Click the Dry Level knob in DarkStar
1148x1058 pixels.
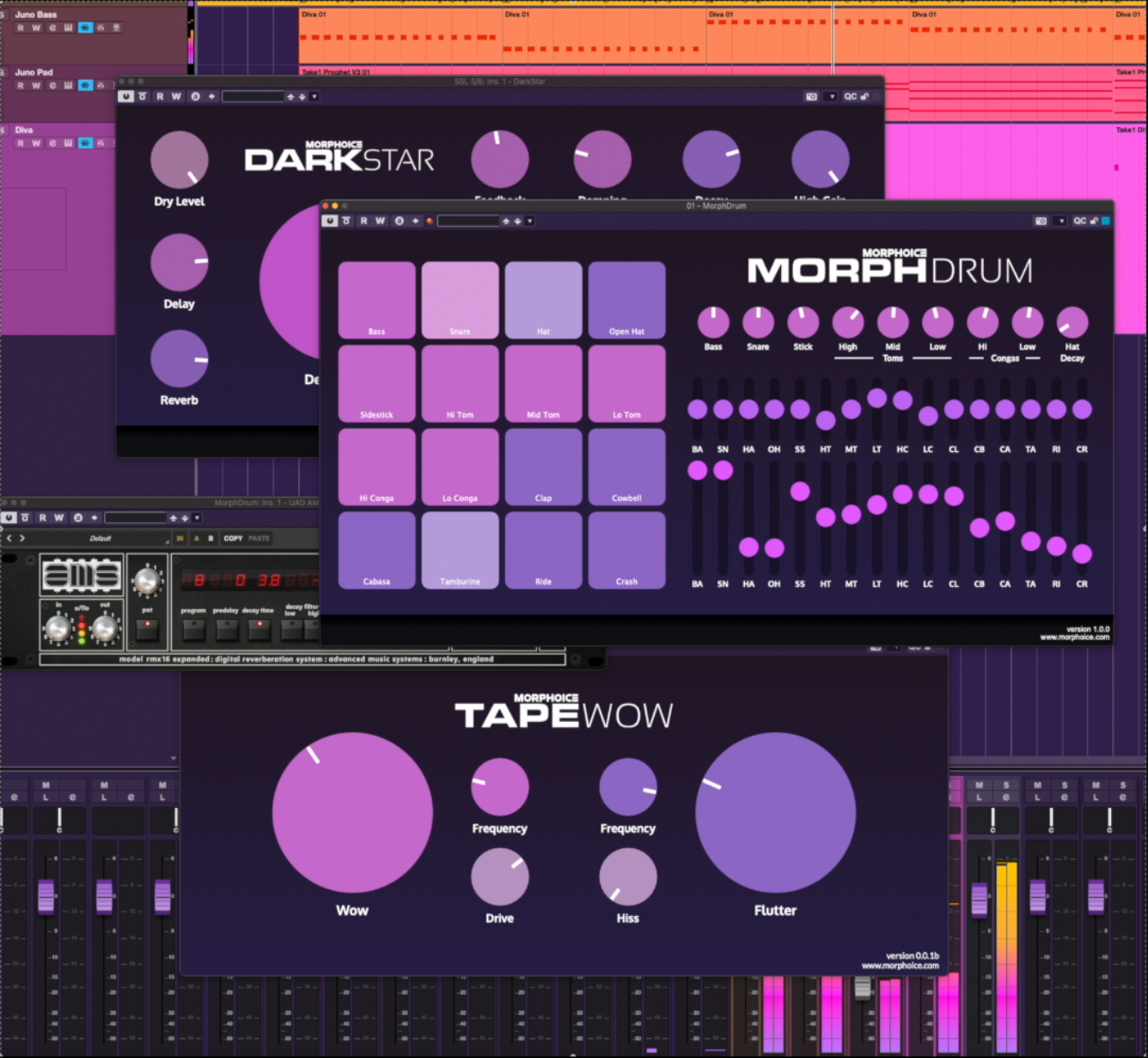[x=180, y=160]
